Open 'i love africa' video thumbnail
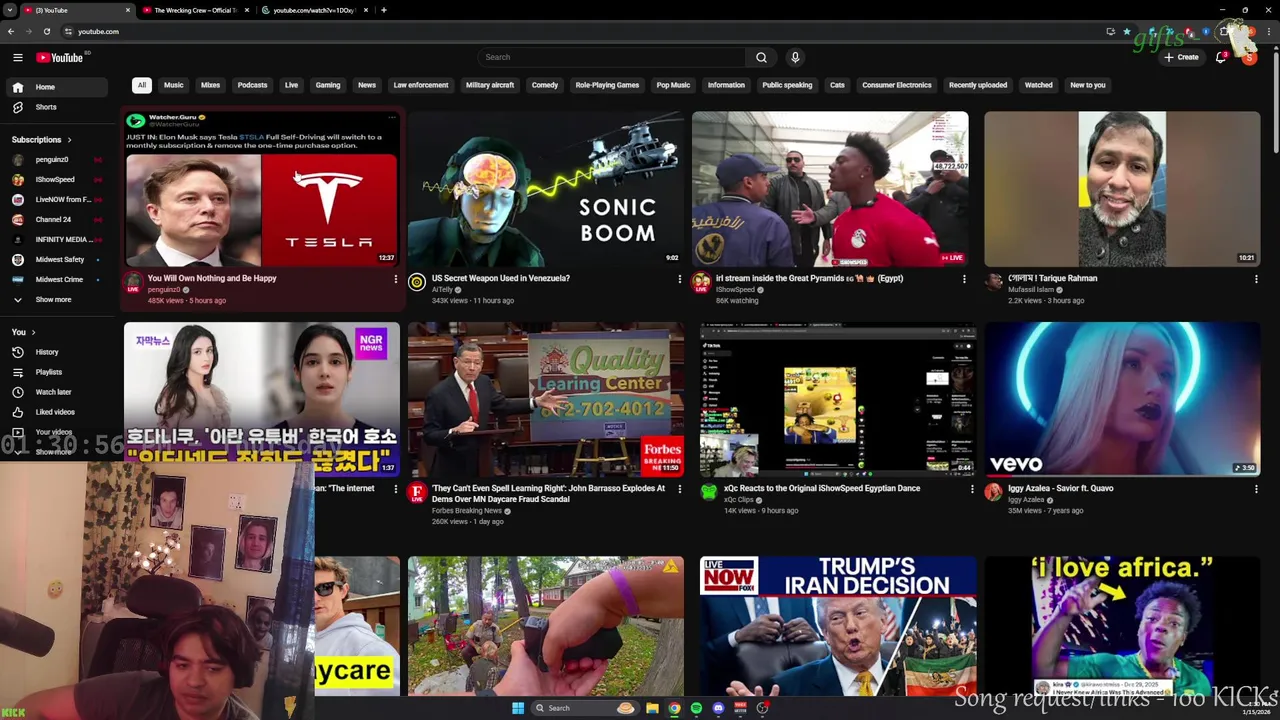Viewport: 1280px width, 720px height. 1122,626
